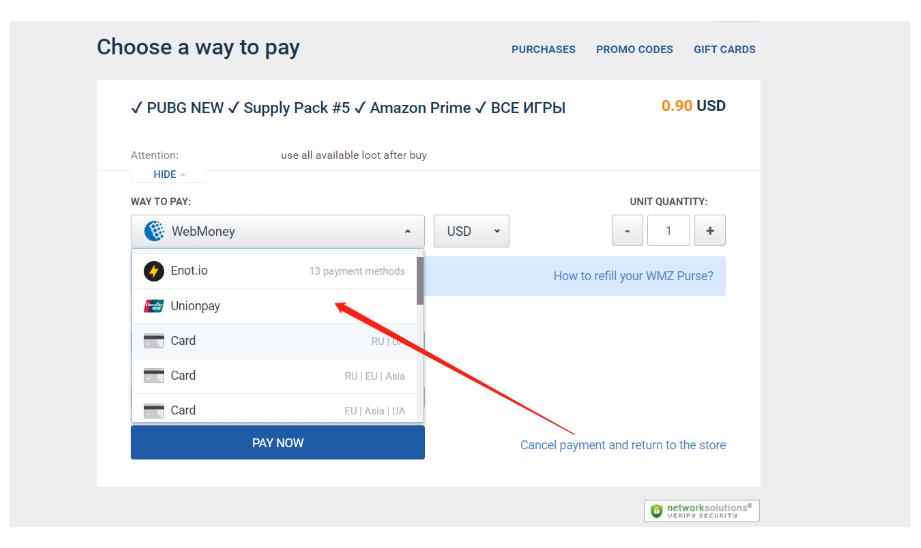The height and width of the screenshot is (548, 921).
Task: Click the RU | UA Card icon
Action: [154, 341]
